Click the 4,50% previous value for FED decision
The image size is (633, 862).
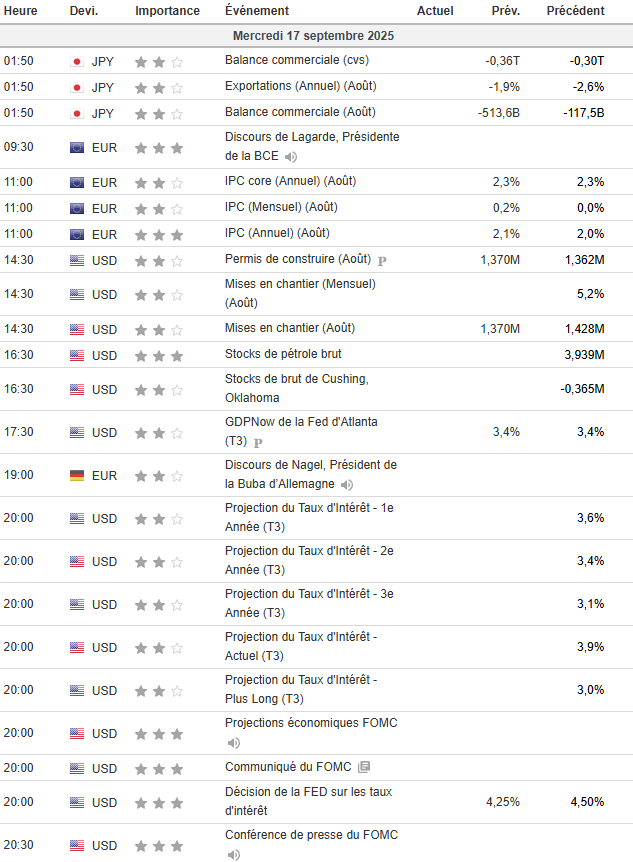[x=587, y=802]
